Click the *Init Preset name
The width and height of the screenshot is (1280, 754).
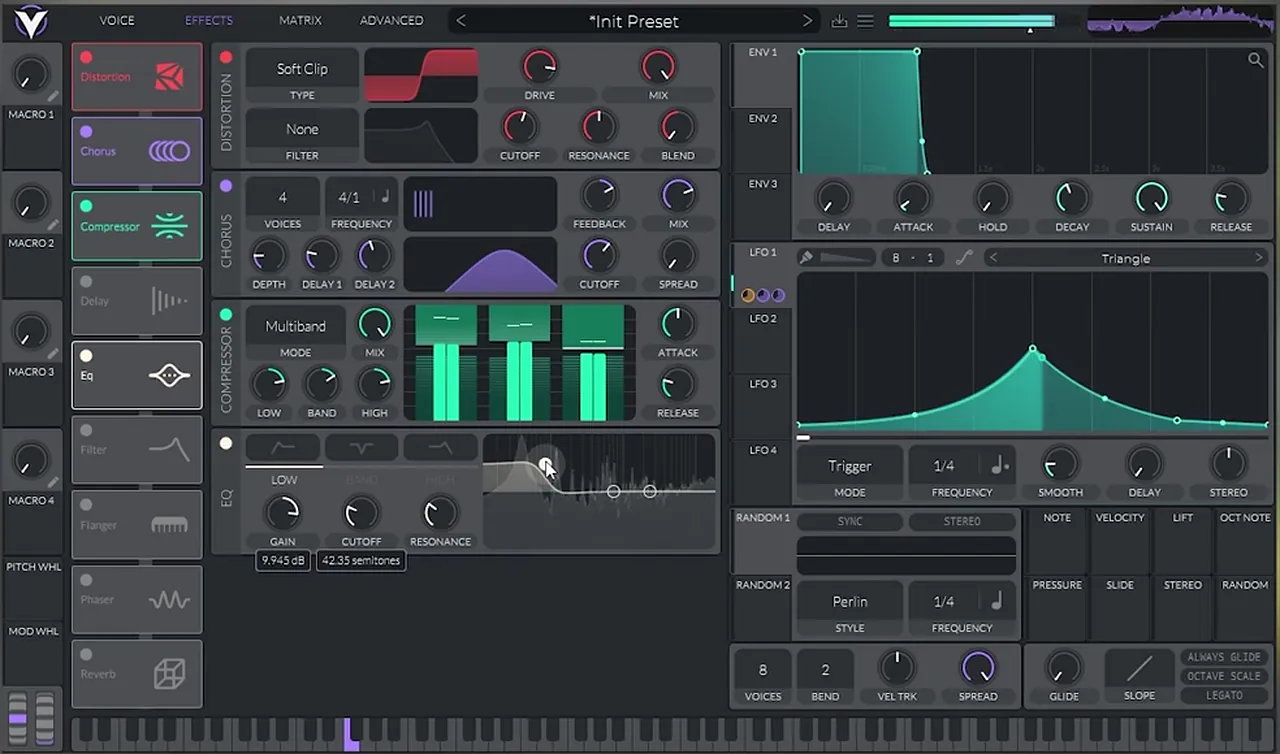pyautogui.click(x=634, y=21)
